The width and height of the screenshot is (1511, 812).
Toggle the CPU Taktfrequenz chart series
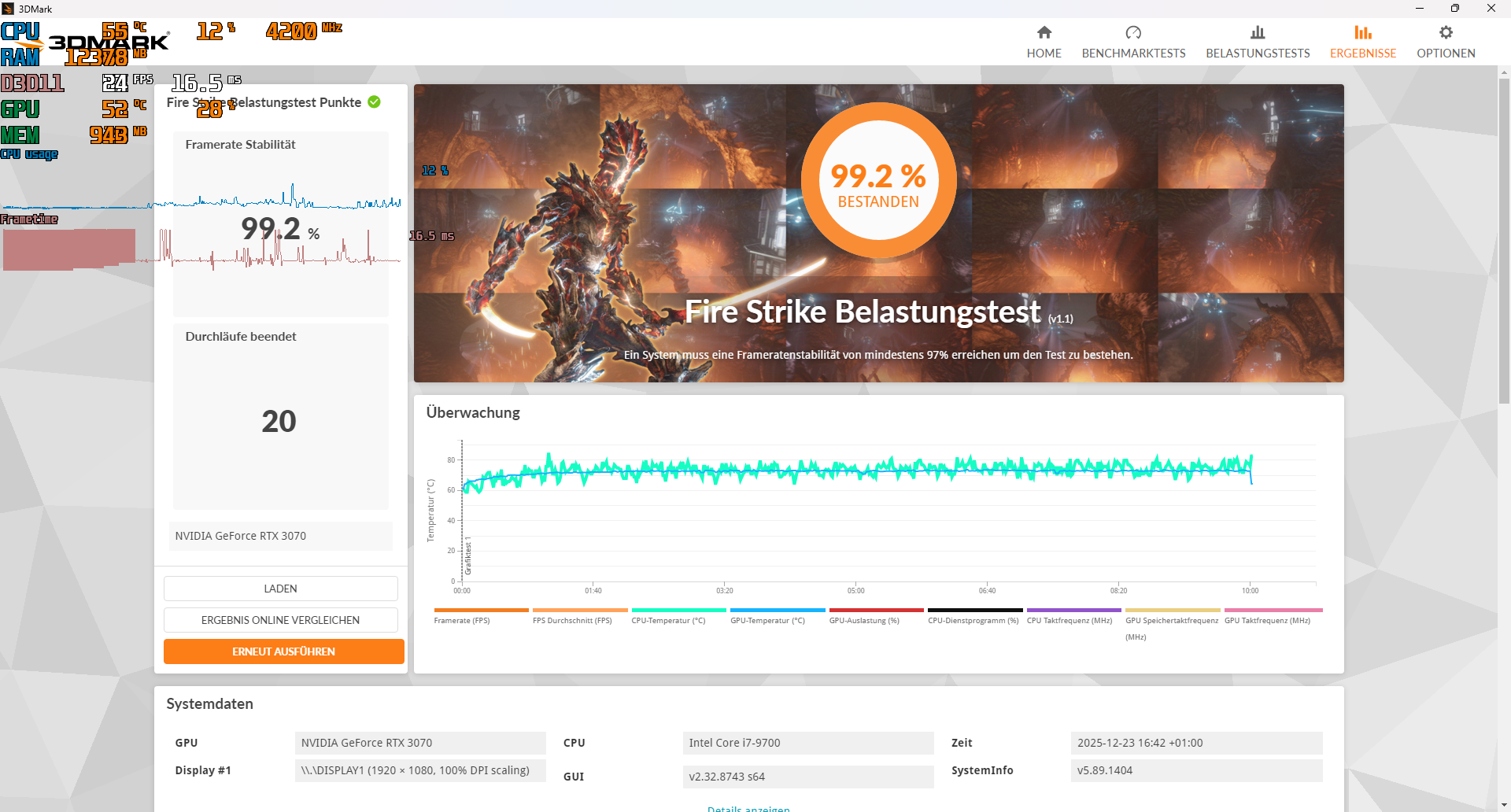click(1073, 616)
